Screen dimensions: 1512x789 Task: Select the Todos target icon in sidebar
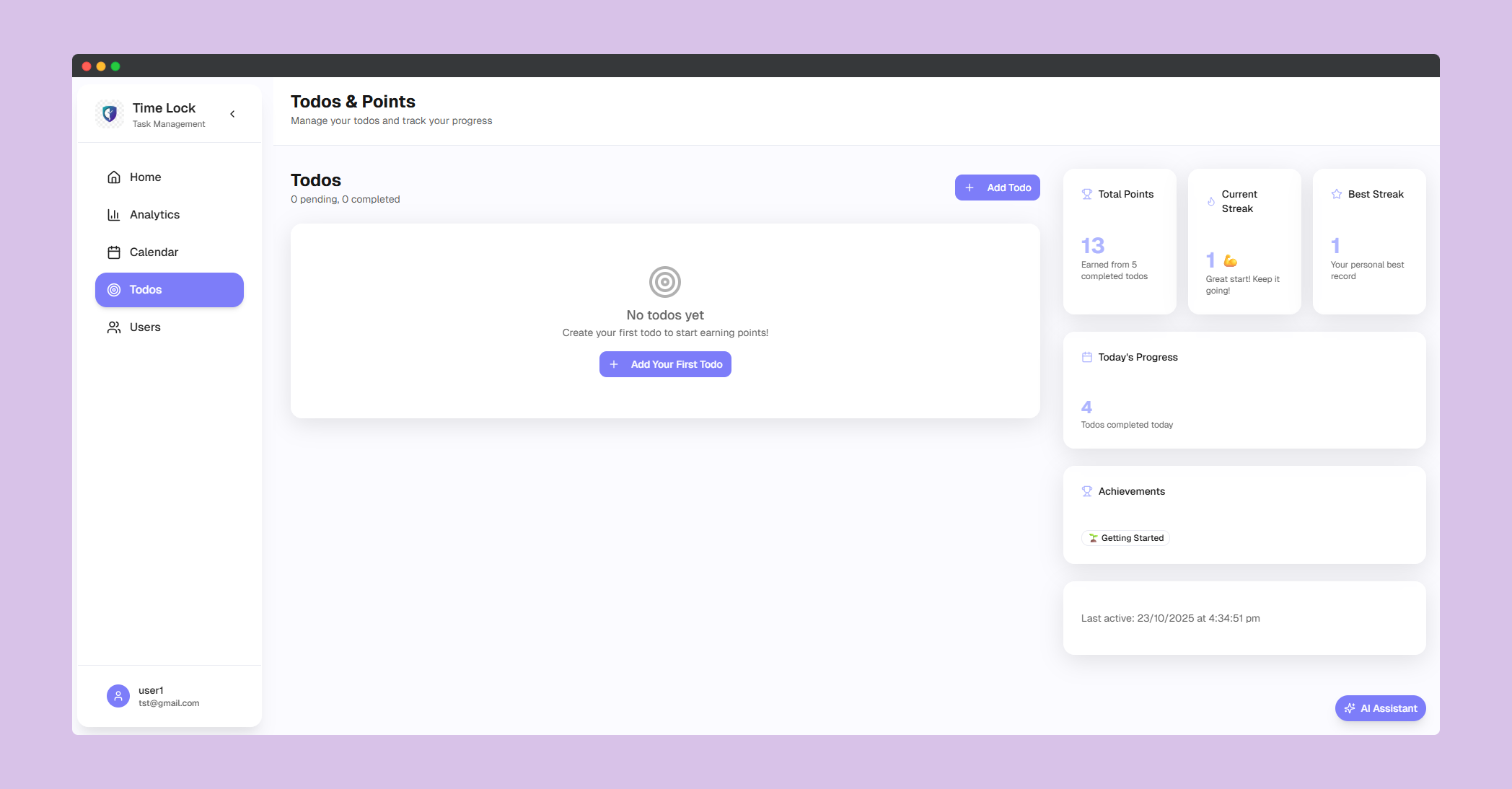(x=114, y=290)
